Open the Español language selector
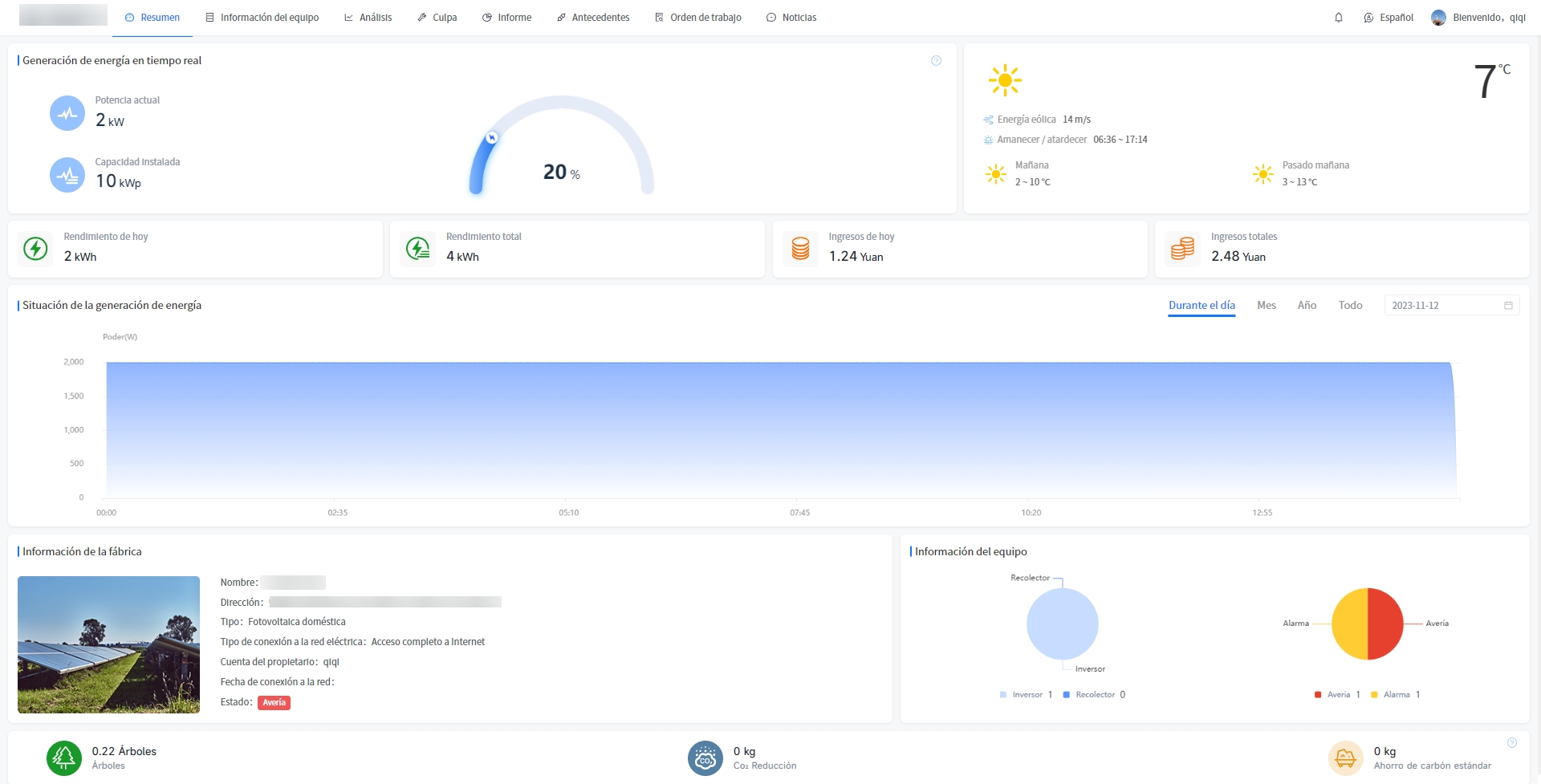The width and height of the screenshot is (1541, 784). click(x=1389, y=18)
